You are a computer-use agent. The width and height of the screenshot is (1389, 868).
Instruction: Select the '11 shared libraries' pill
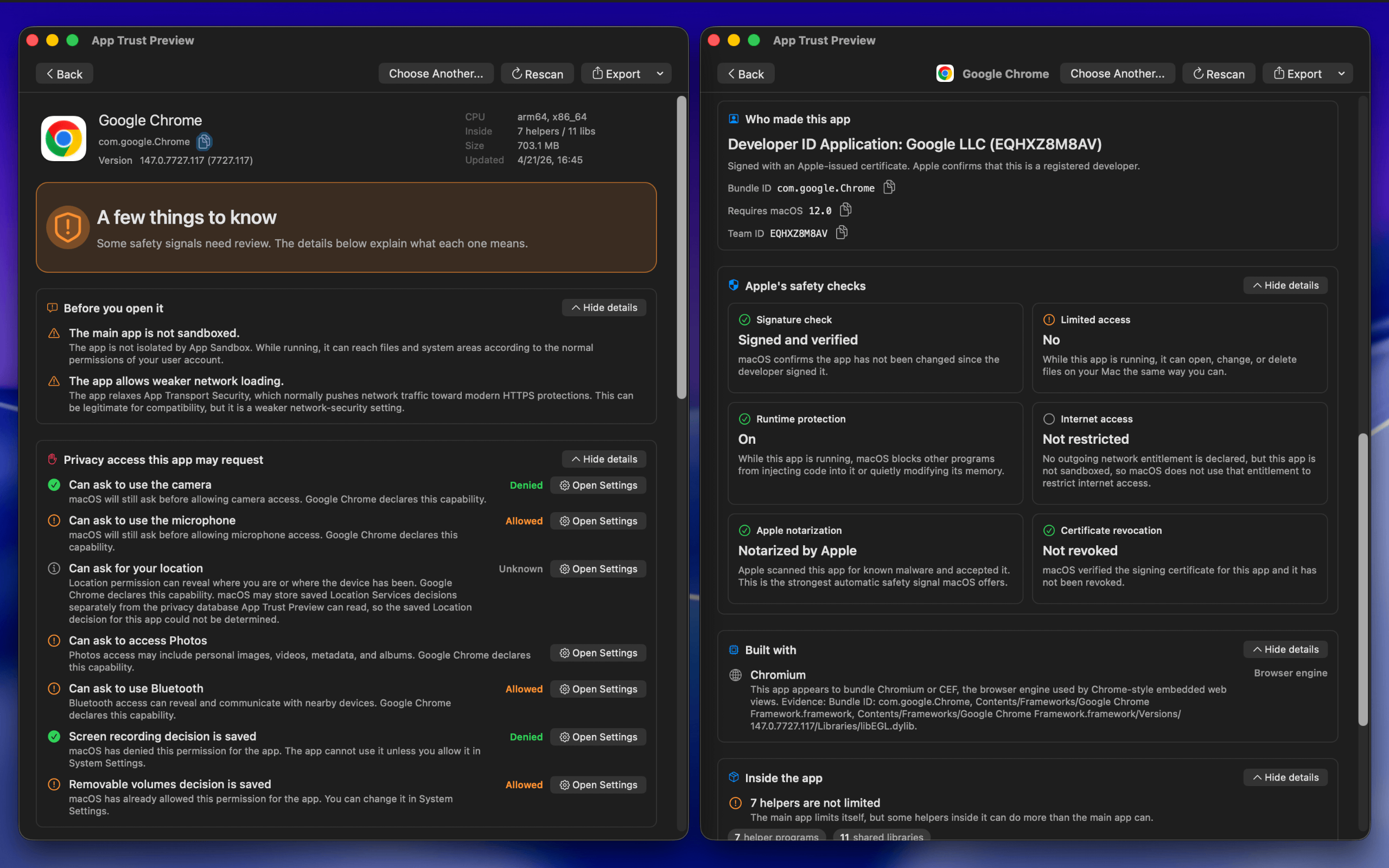882,836
